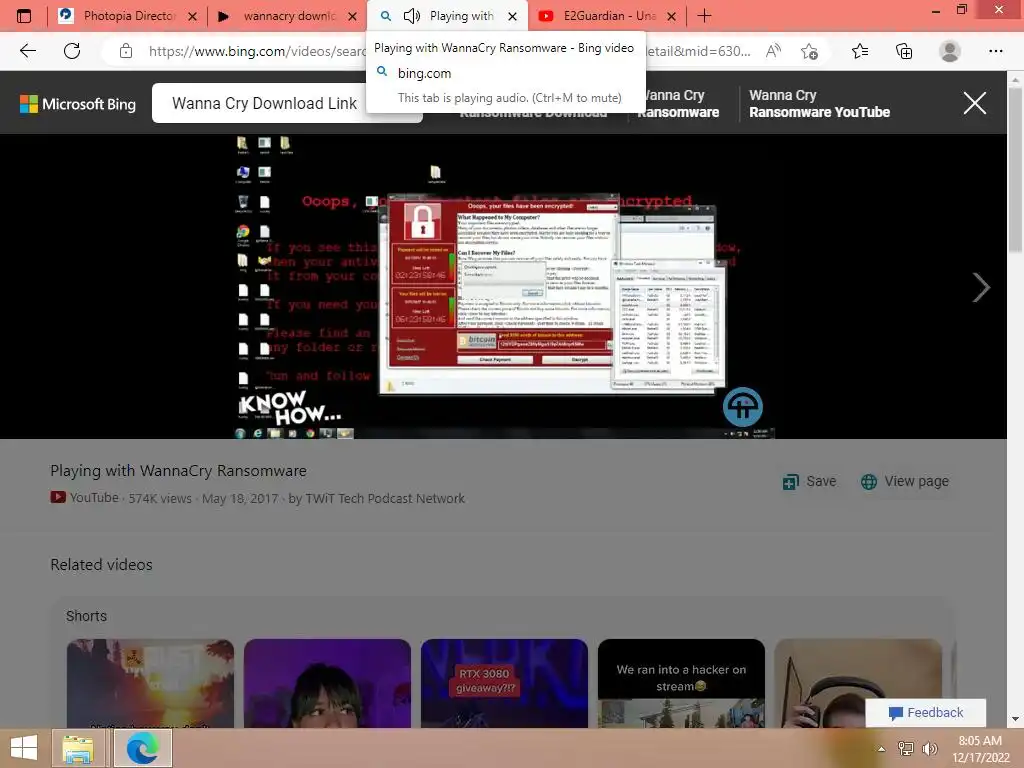
Task: Open the hacker on stream short
Action: coord(681,683)
